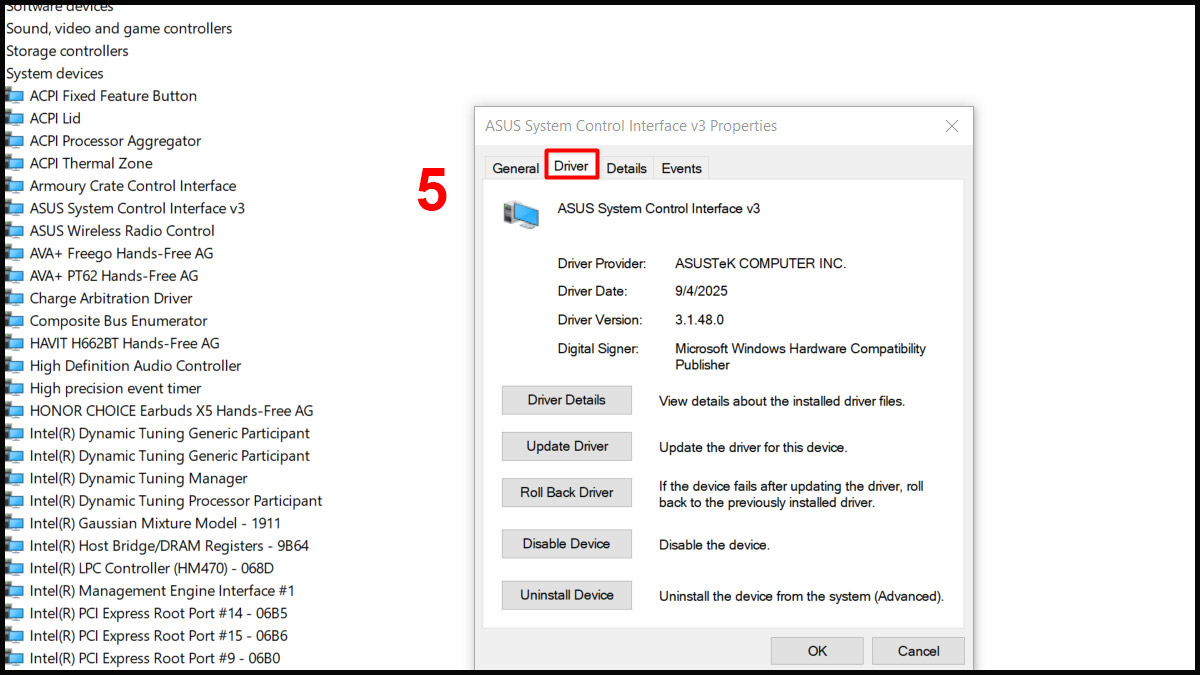Switch to the Details tab
Viewport: 1200px width, 675px height.
coord(626,168)
